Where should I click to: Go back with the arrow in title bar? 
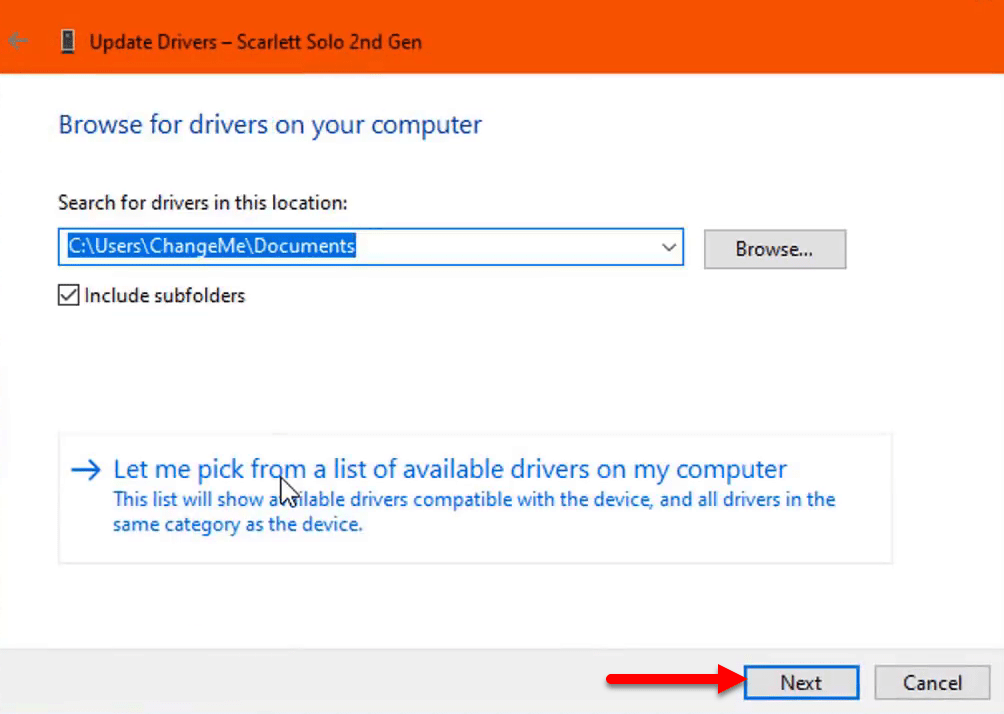(18, 41)
